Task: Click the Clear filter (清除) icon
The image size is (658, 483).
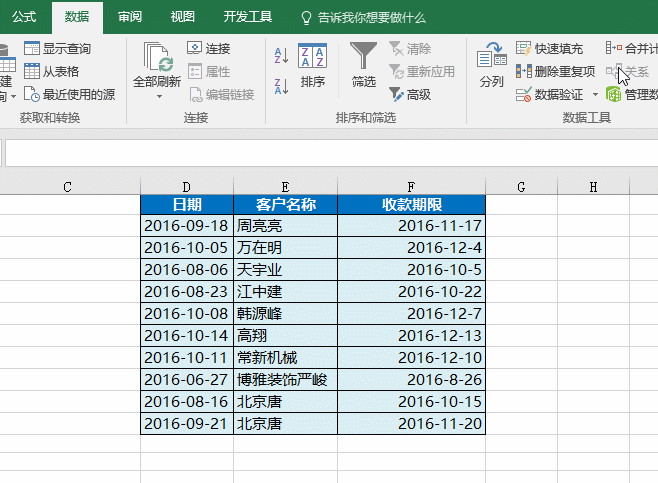Action: tap(396, 49)
